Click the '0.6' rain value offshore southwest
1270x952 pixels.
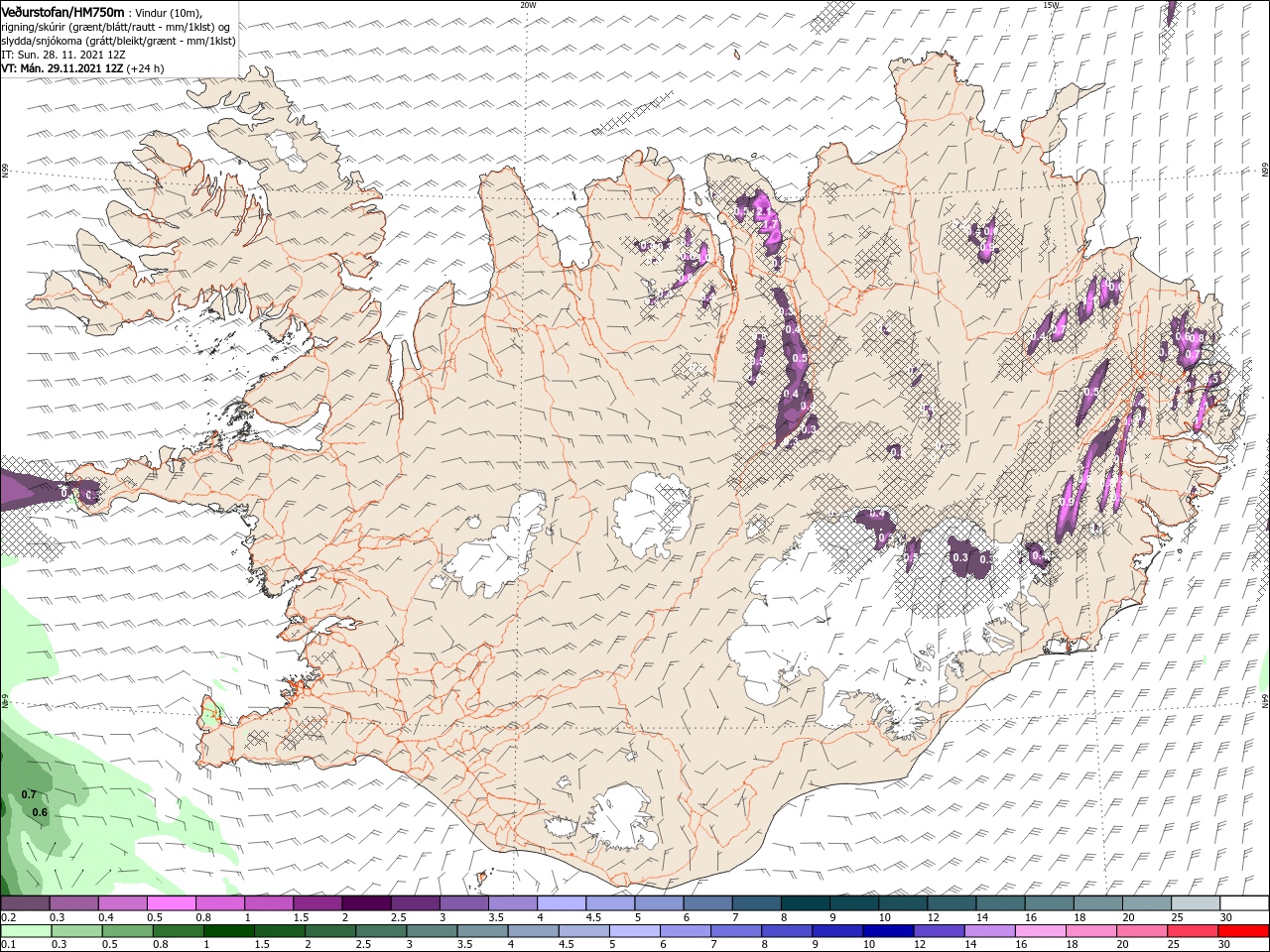tap(40, 812)
